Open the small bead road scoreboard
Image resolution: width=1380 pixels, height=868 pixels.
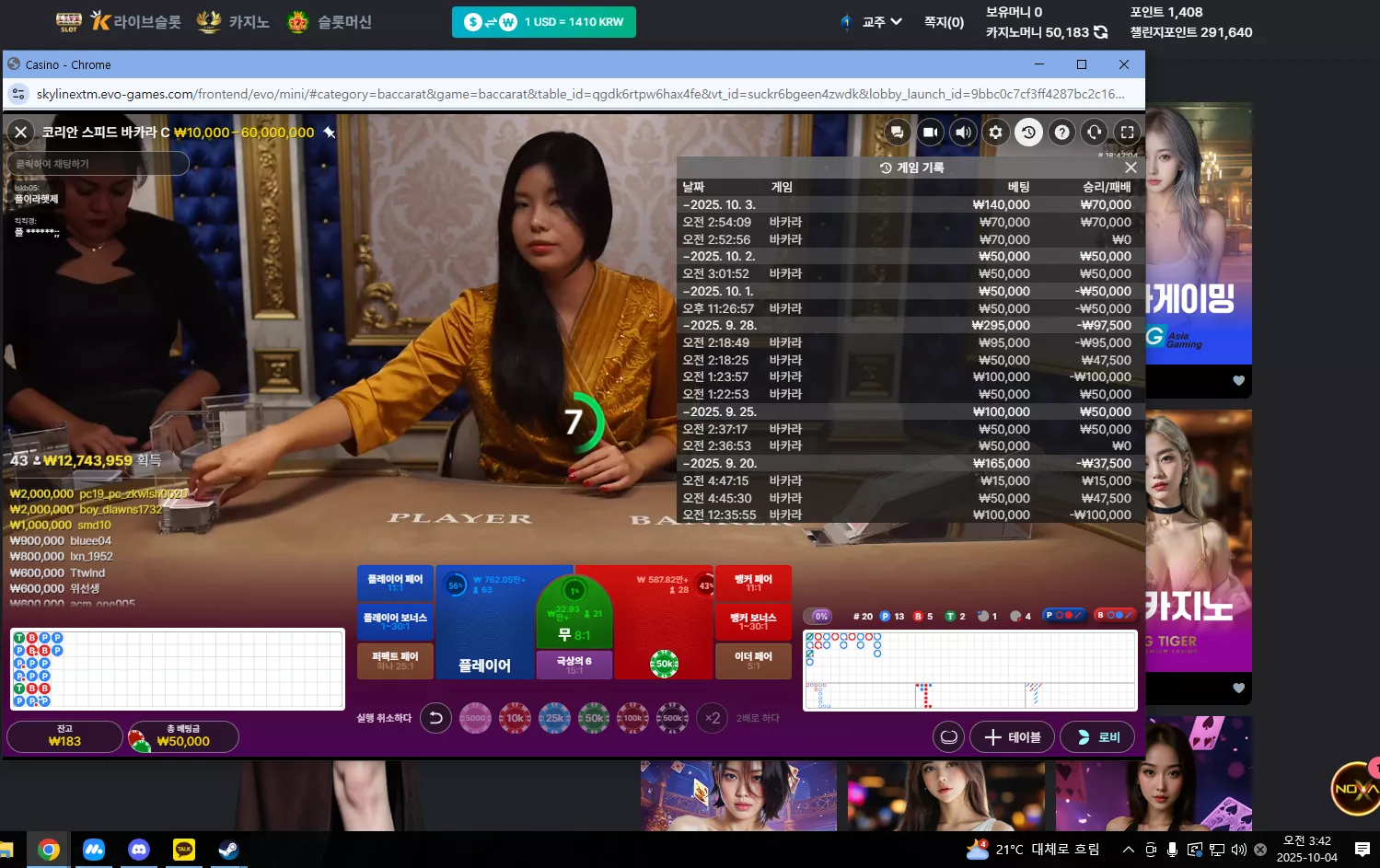point(178,669)
